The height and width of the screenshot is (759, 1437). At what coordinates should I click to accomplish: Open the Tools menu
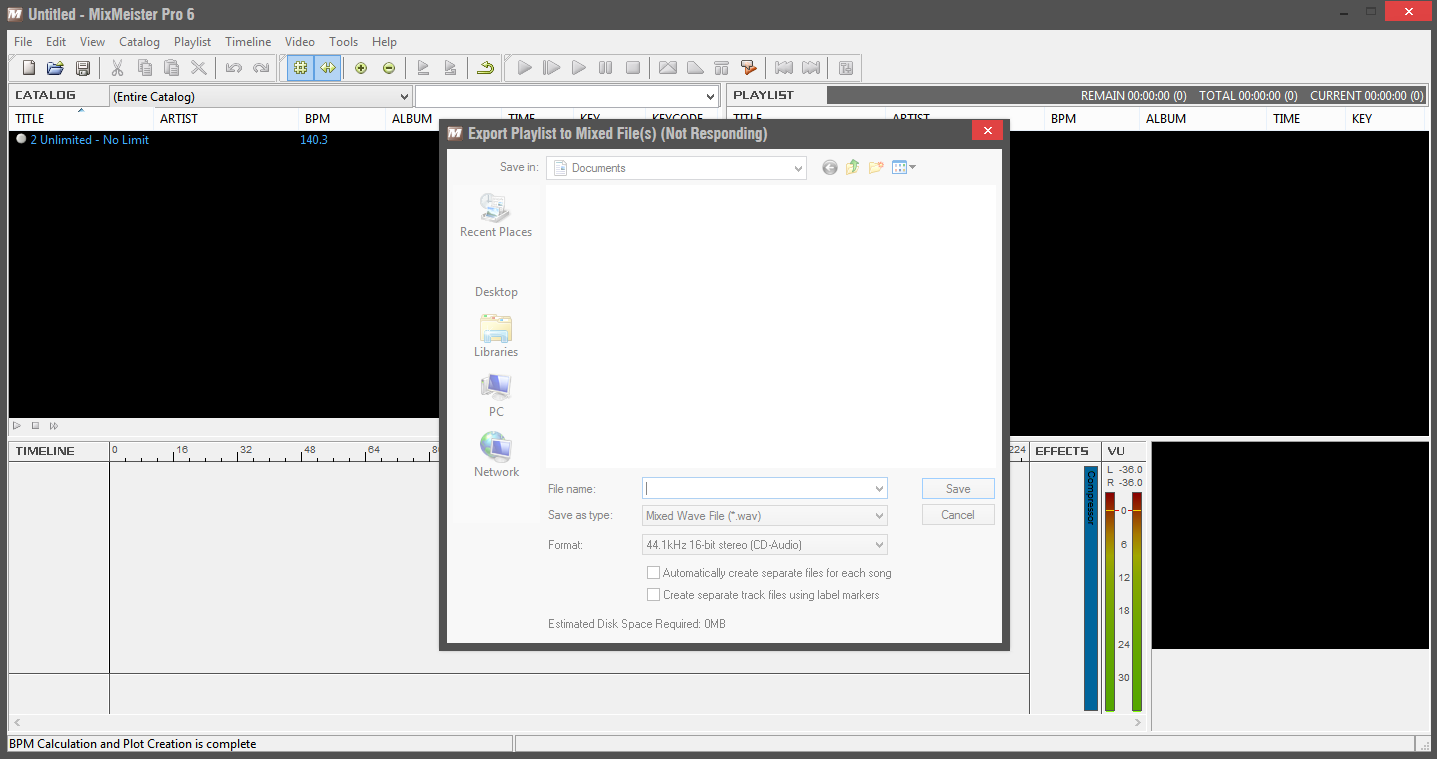pyautogui.click(x=343, y=42)
